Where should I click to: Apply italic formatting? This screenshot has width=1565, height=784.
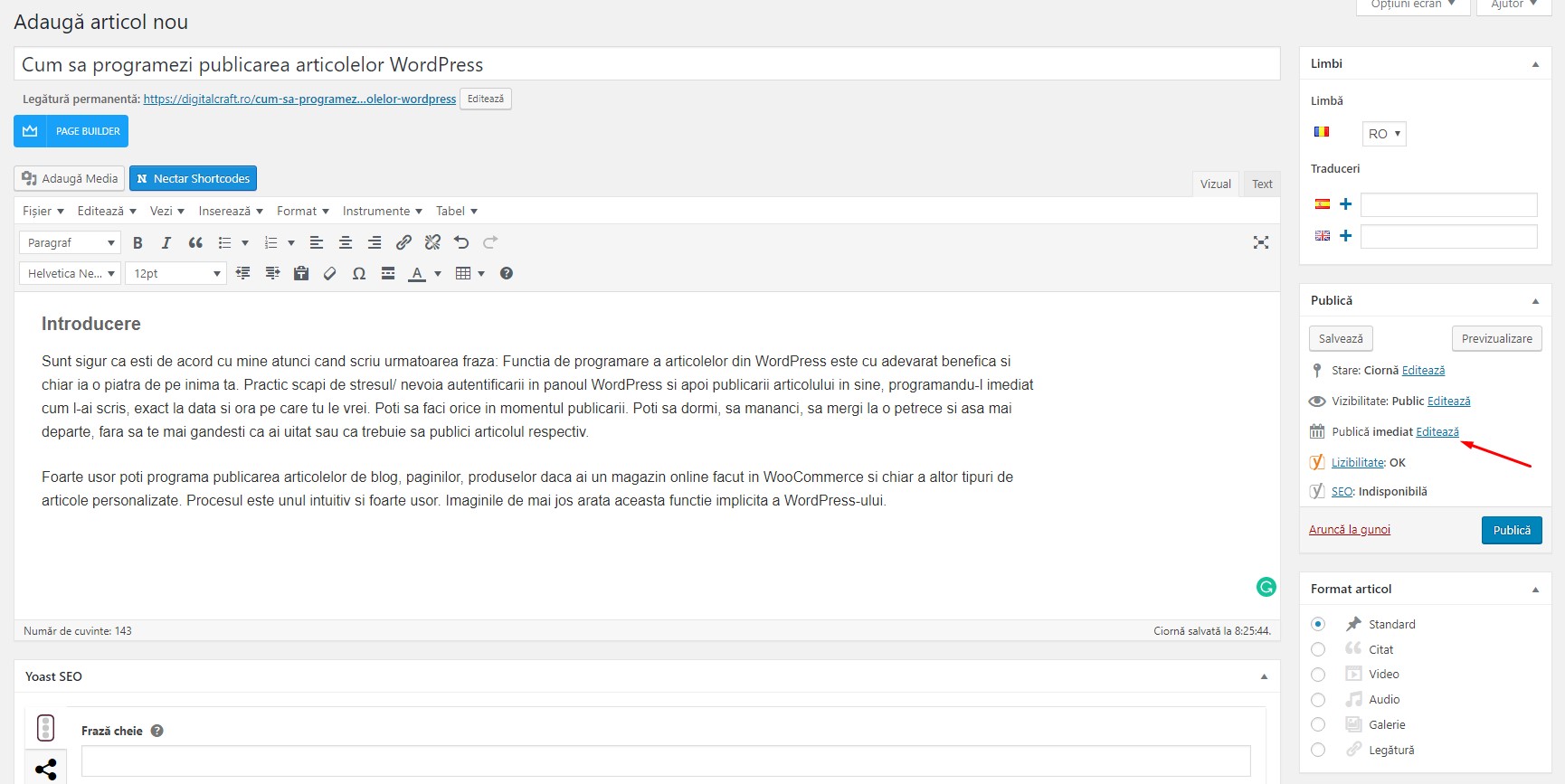point(166,242)
